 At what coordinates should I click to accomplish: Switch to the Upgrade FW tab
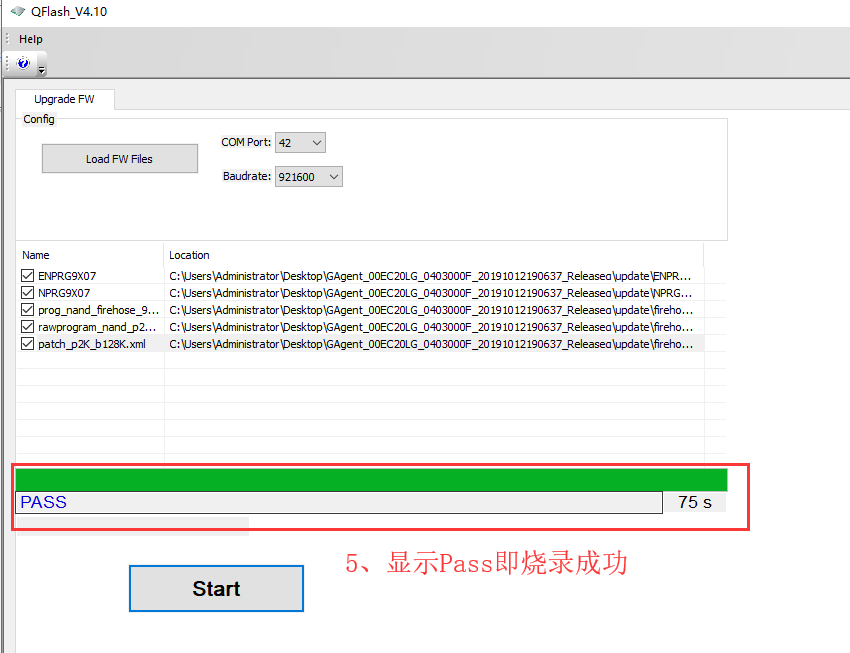click(64, 99)
